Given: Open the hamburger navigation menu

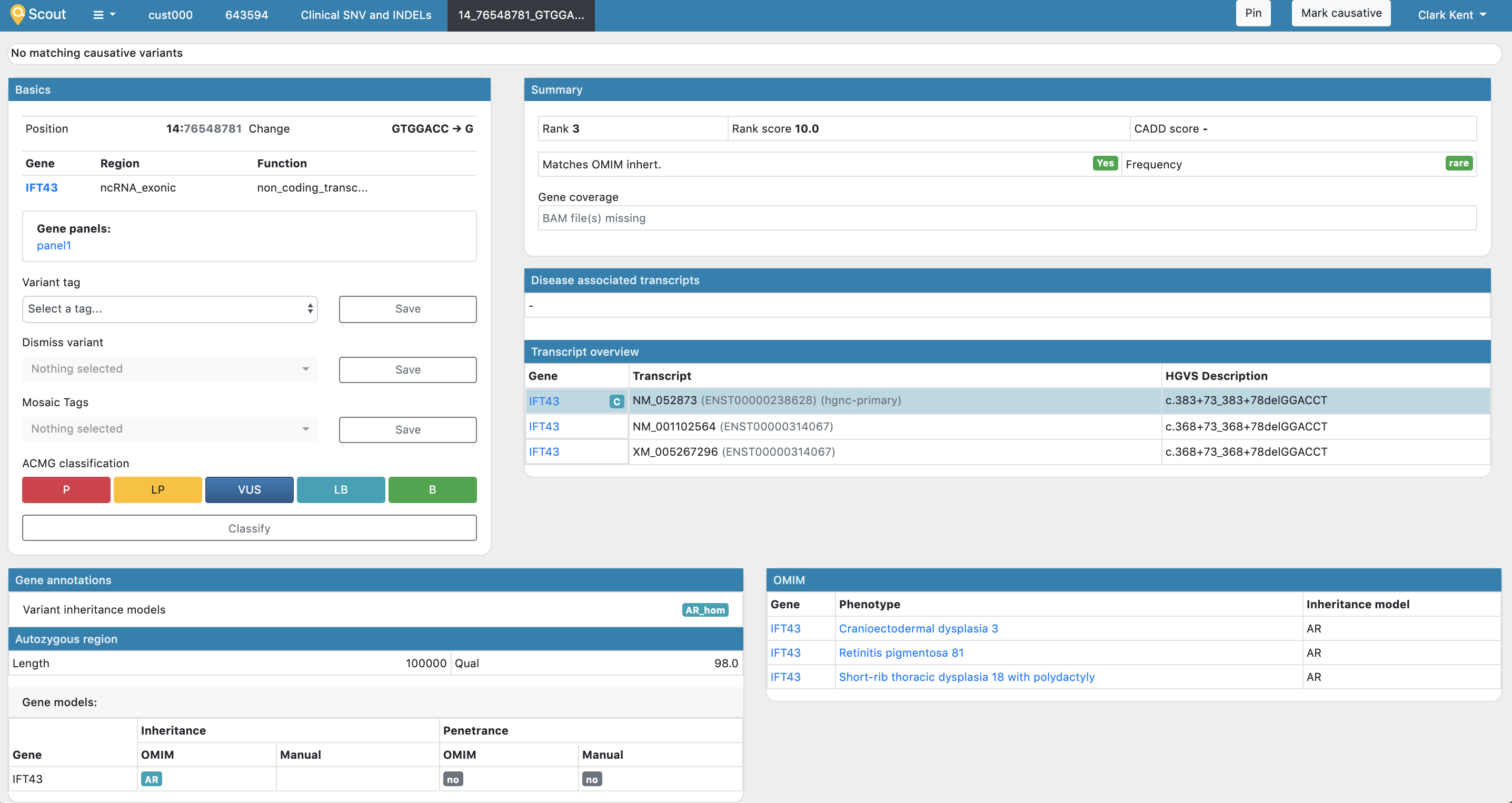Looking at the screenshot, I should coord(104,15).
